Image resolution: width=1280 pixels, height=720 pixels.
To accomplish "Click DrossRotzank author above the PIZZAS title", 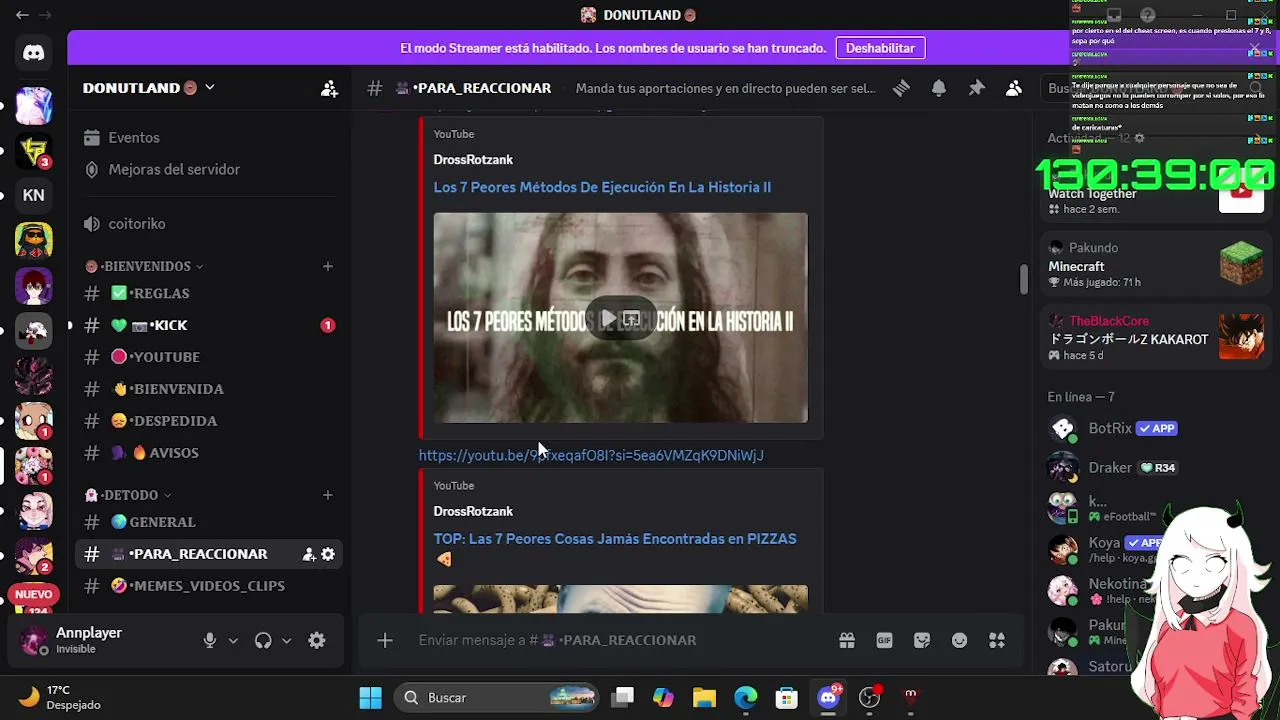I will (x=473, y=511).
